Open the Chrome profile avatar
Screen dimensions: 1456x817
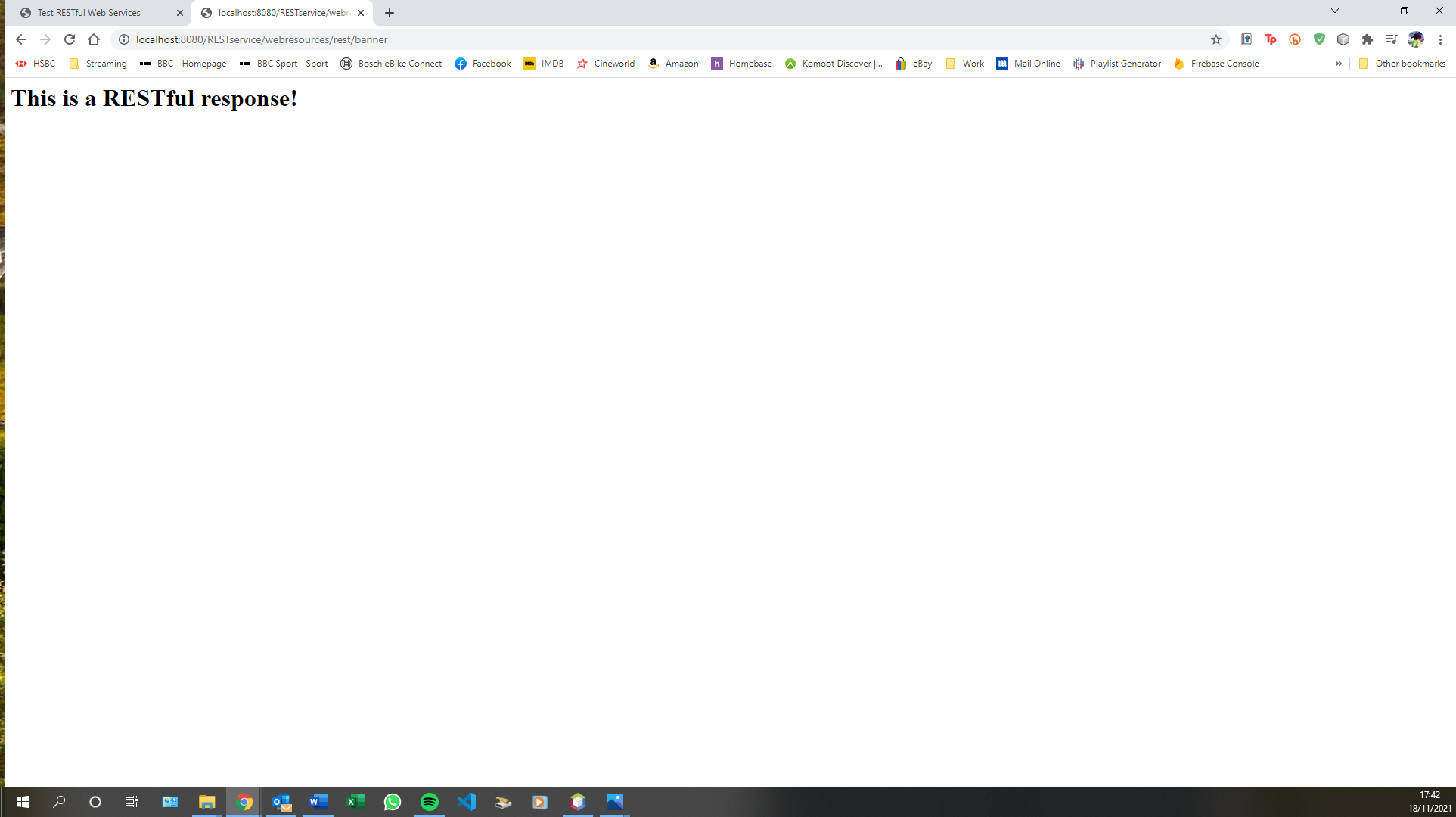pyautogui.click(x=1416, y=39)
